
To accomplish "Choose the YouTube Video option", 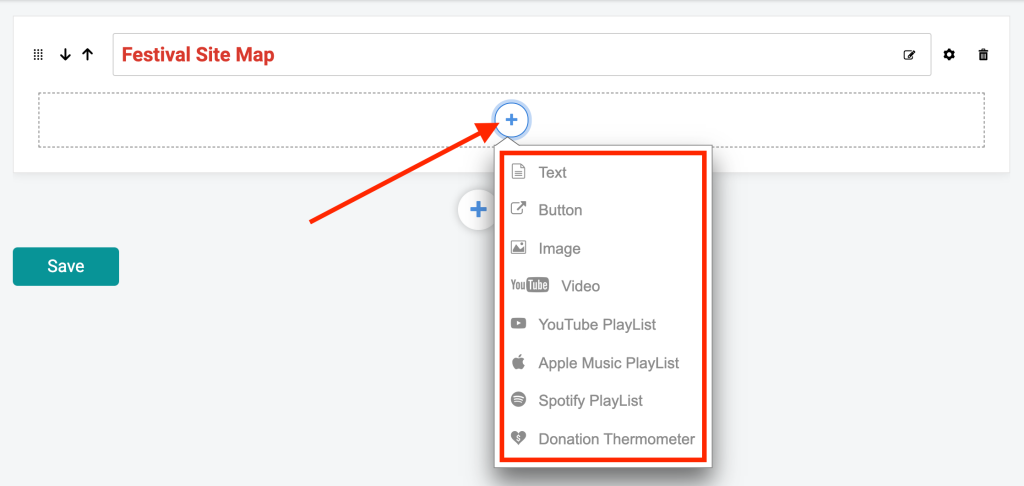I will pos(603,286).
